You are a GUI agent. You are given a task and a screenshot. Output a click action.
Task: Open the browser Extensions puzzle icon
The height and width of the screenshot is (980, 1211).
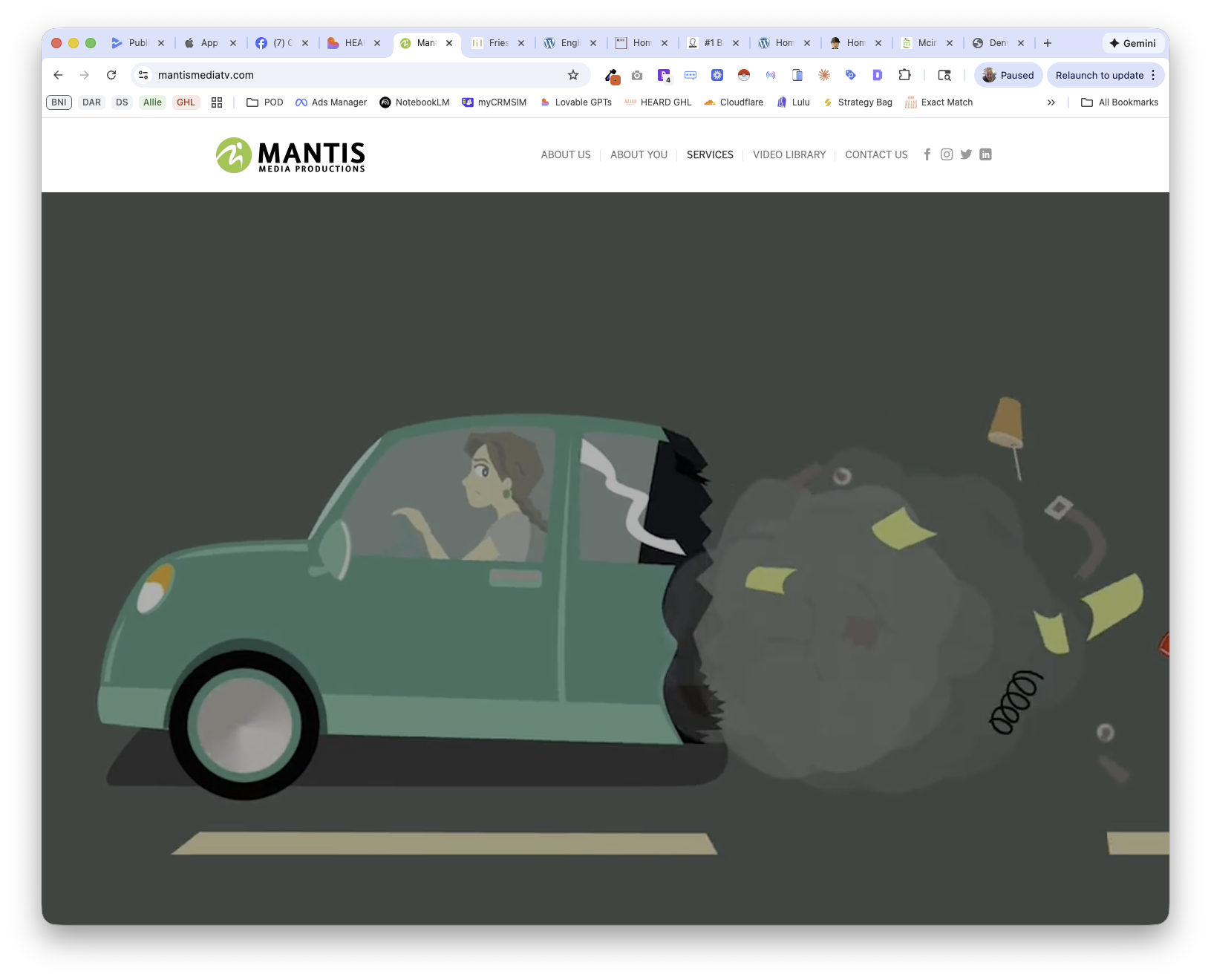(x=904, y=75)
